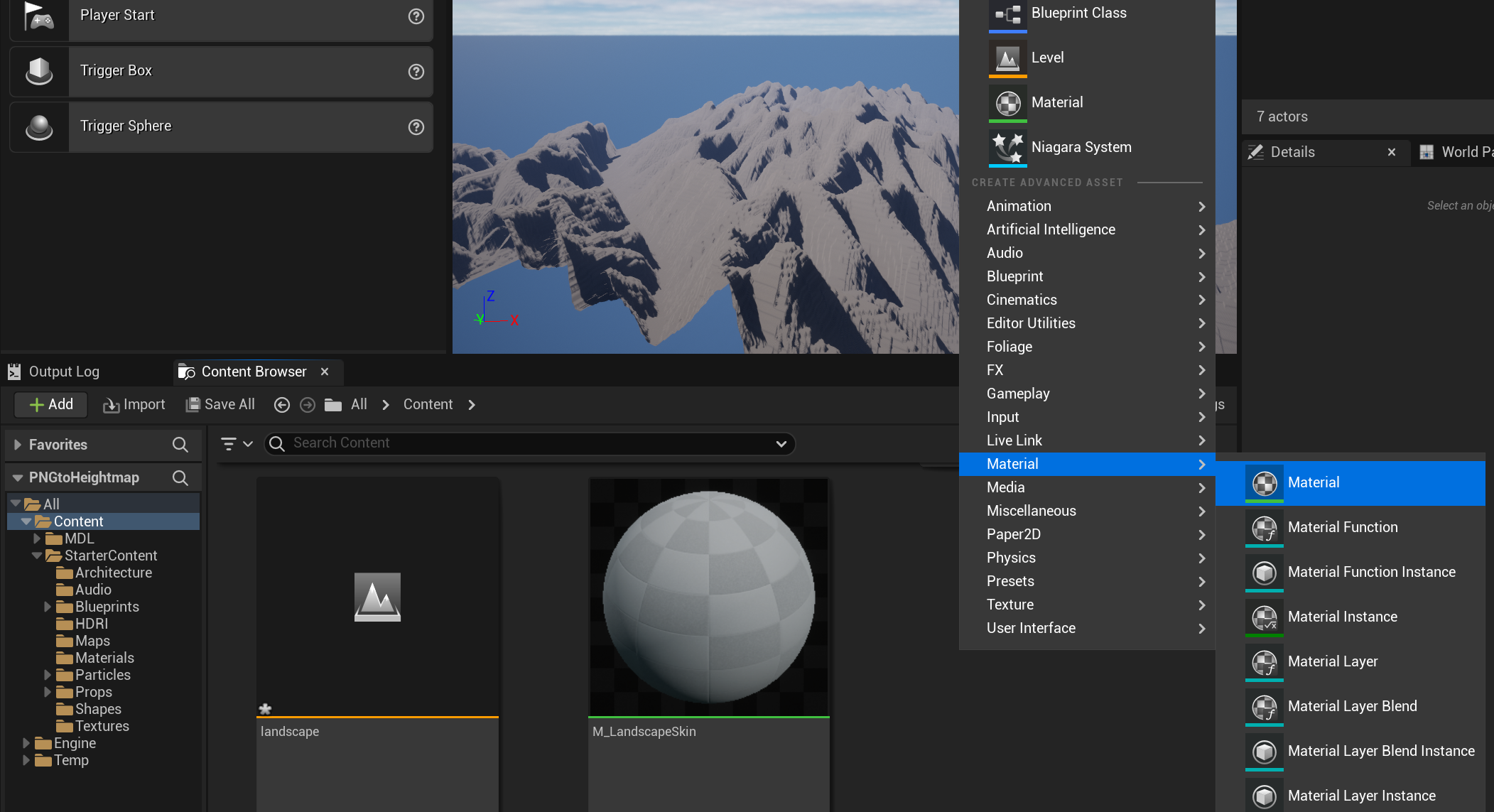Click the Material Function icon in submenu

1265,528
